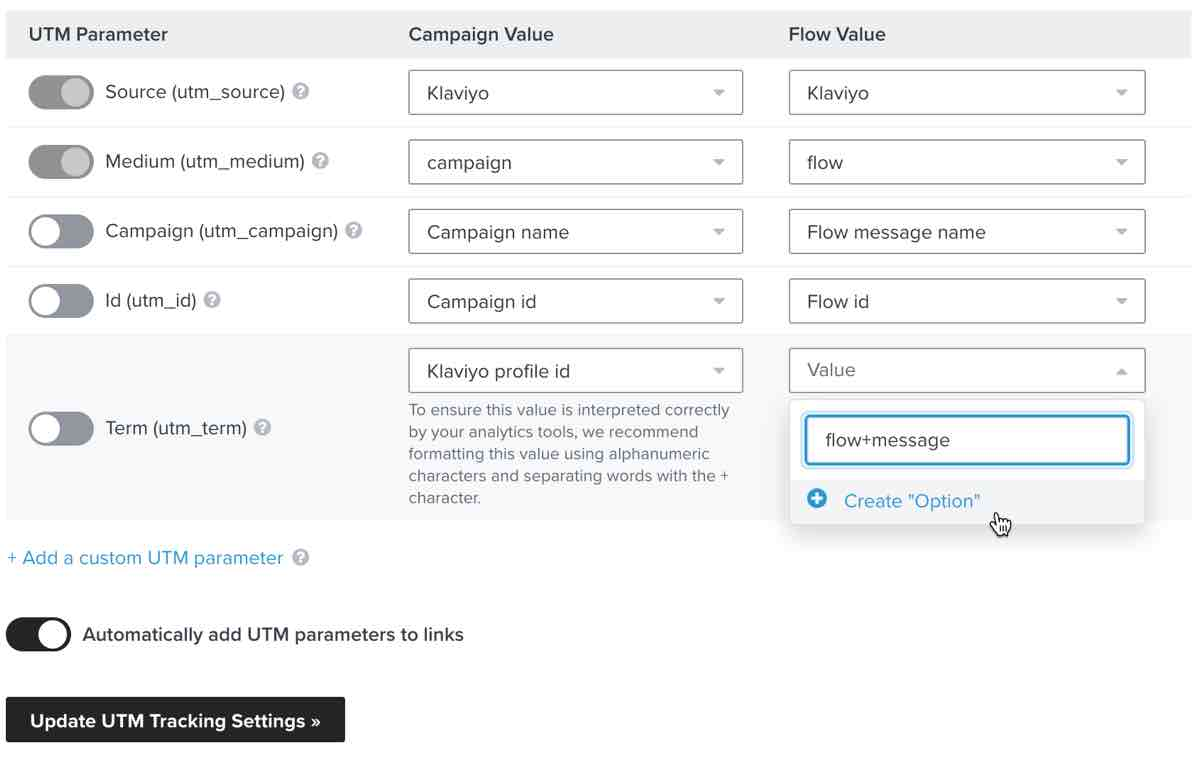Click help icon next to Term (utm_term)

click(262, 428)
